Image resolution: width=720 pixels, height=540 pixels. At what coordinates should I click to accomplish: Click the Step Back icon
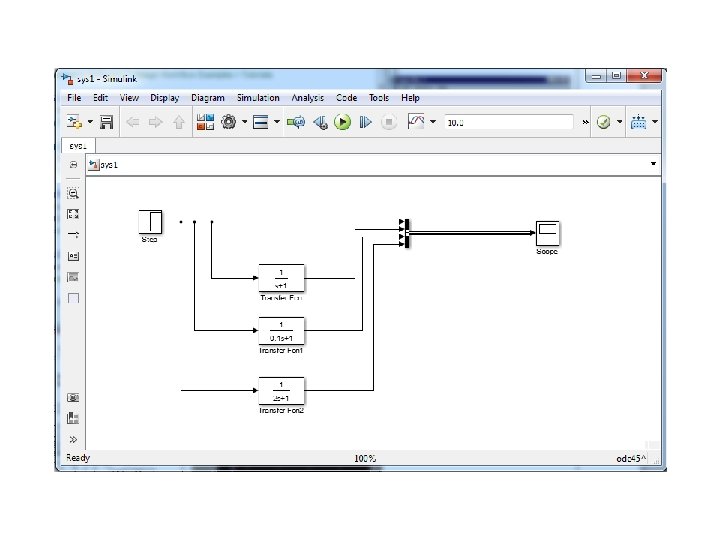point(320,122)
